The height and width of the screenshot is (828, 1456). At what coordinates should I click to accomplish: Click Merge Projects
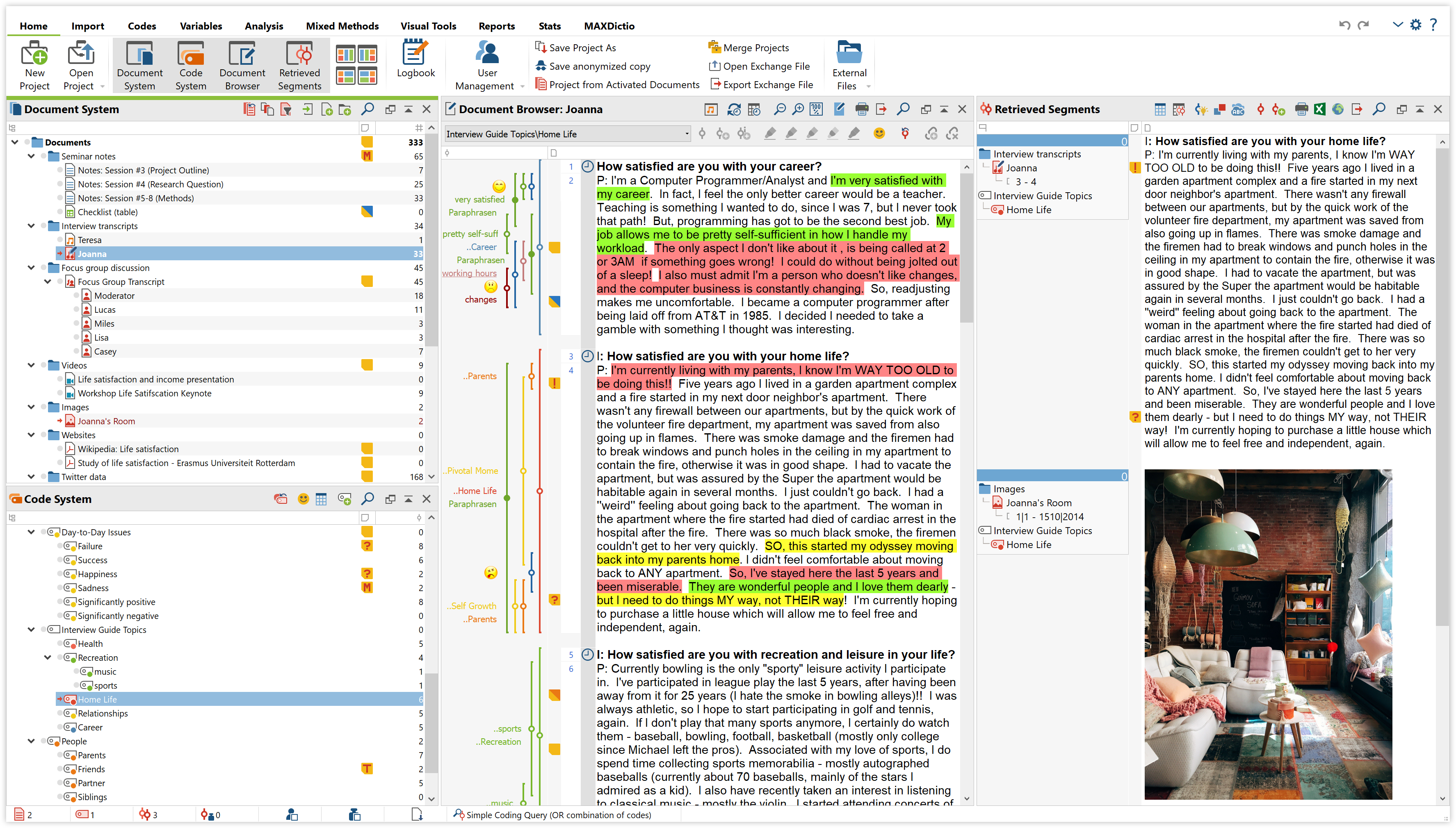click(748, 48)
